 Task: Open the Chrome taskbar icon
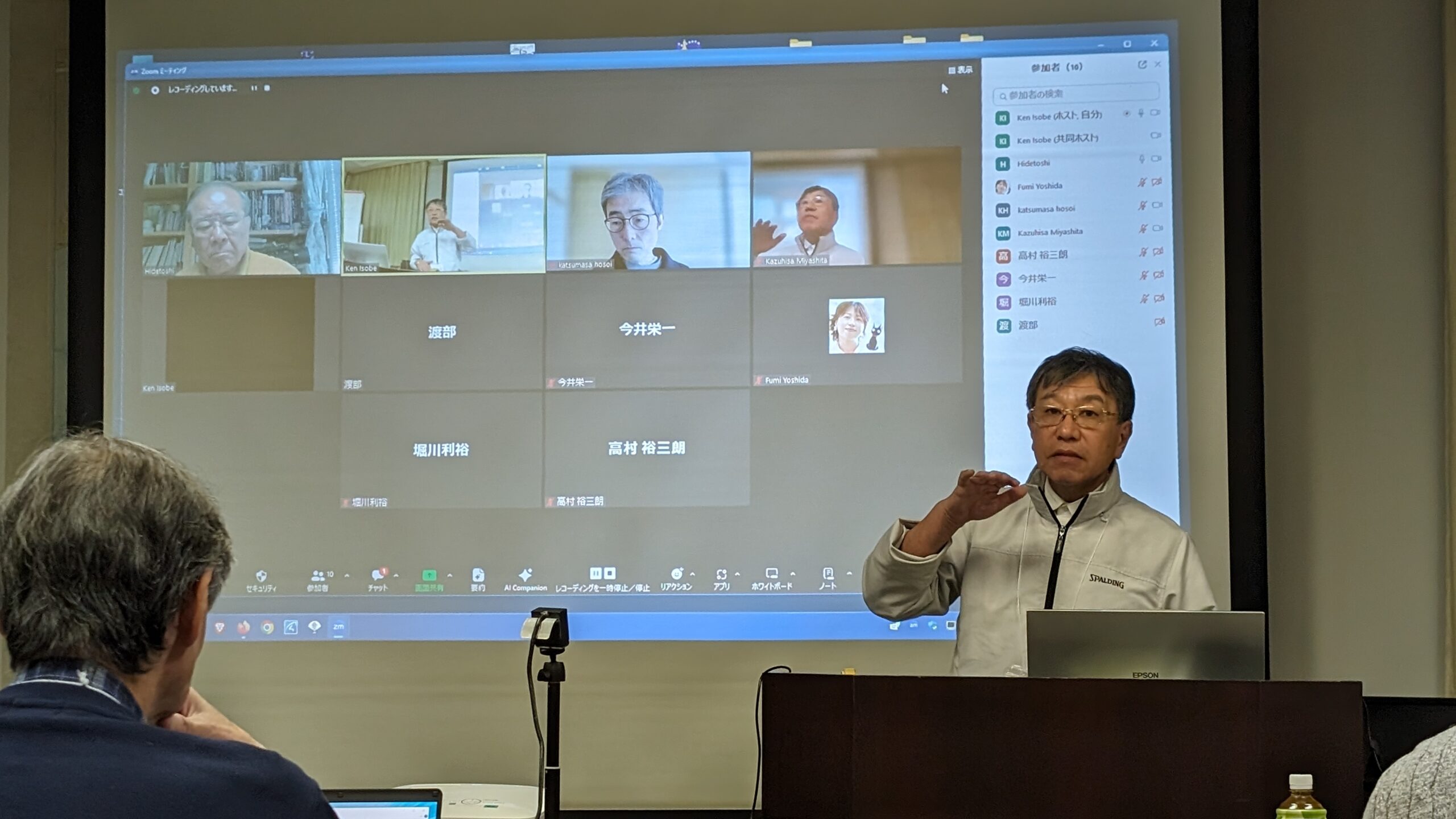click(x=267, y=627)
